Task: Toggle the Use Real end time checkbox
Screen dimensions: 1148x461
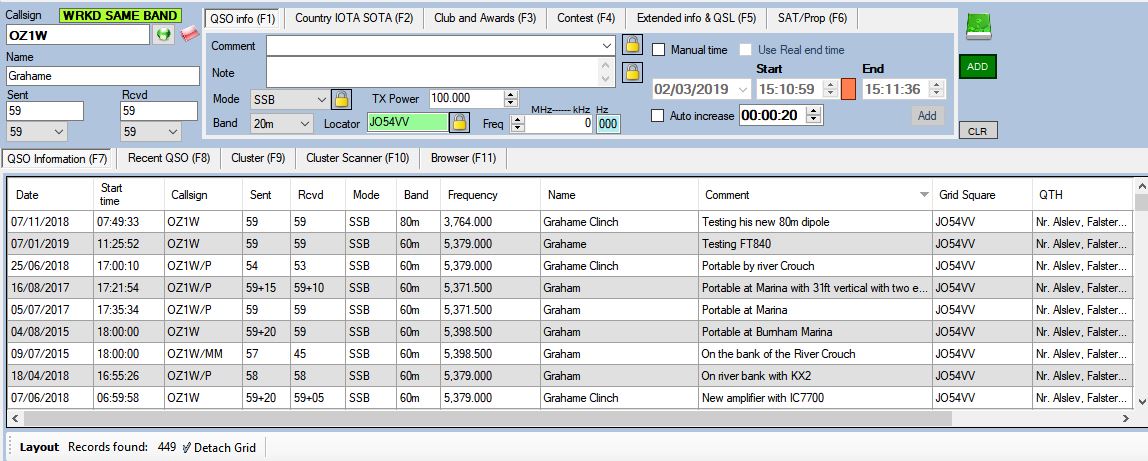Action: point(745,50)
